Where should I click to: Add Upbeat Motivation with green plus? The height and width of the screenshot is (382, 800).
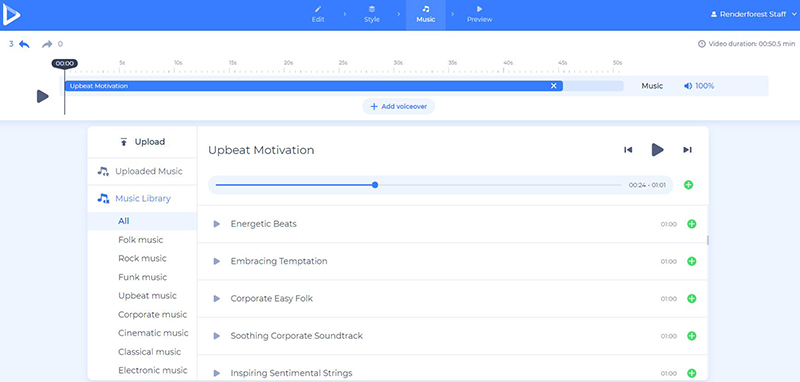(x=688, y=185)
